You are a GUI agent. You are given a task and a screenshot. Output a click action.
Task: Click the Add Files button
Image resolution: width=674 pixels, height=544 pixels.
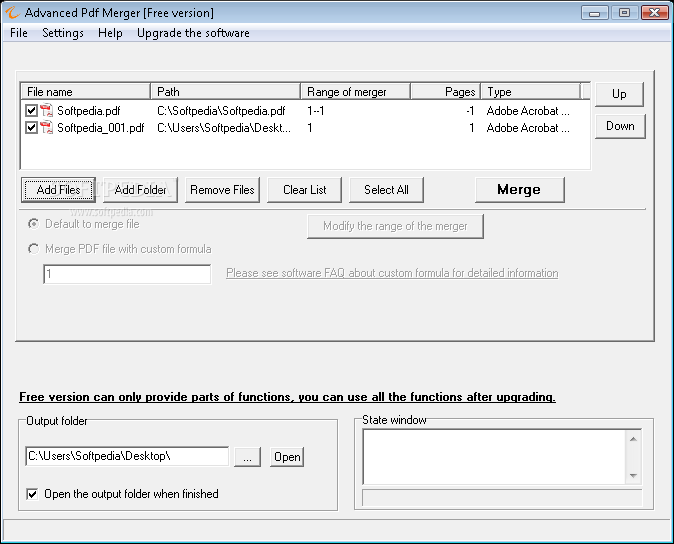[58, 190]
